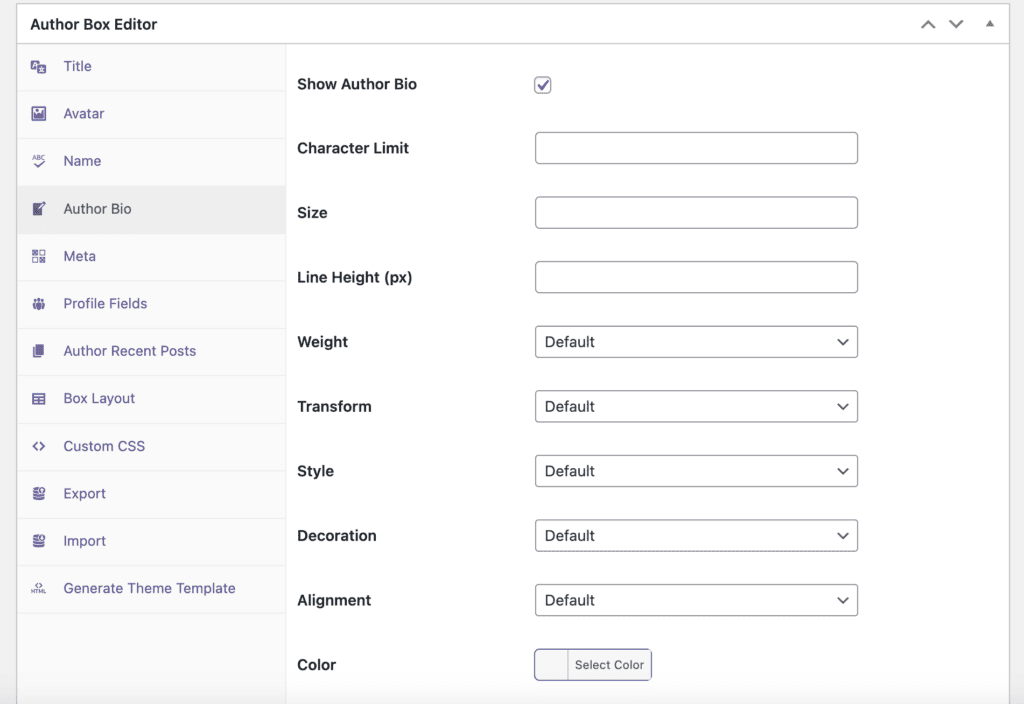Select the Custom CSS code icon
1024x704 pixels.
(x=40, y=446)
